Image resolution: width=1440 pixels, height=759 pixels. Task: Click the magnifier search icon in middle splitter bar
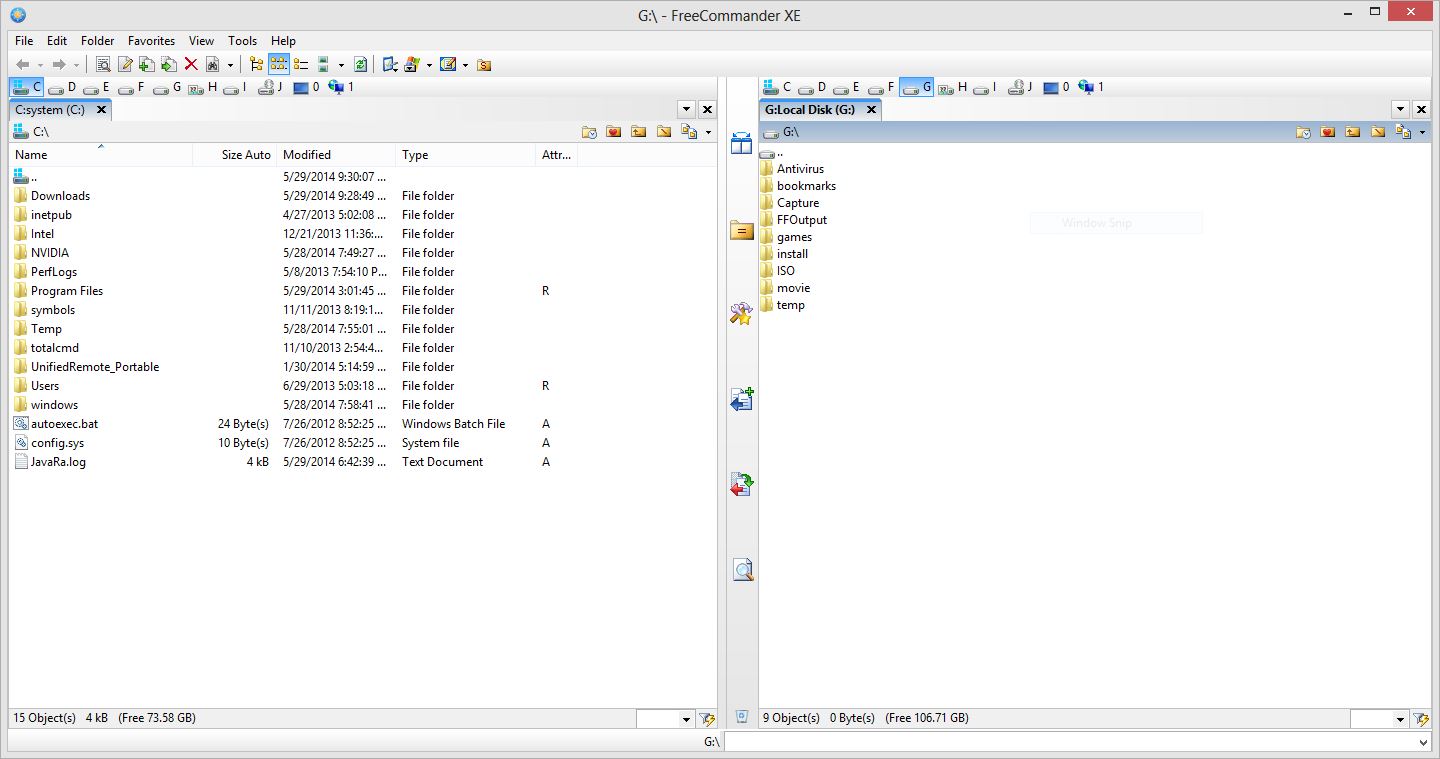742,570
